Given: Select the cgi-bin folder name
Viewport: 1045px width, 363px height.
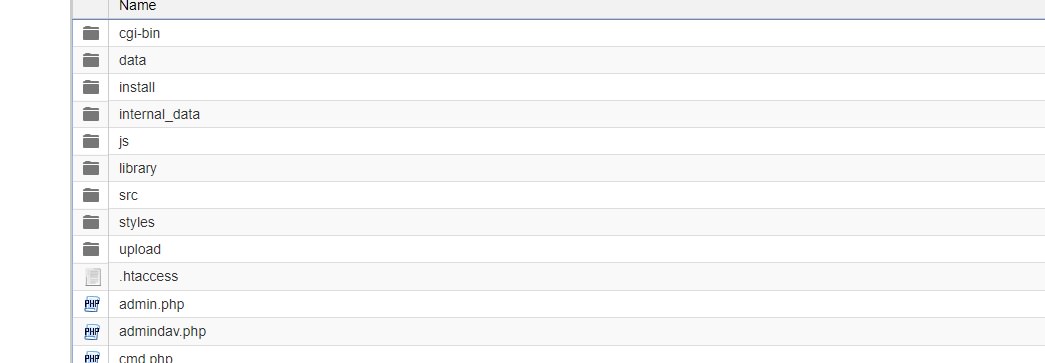Looking at the screenshot, I should 139,33.
